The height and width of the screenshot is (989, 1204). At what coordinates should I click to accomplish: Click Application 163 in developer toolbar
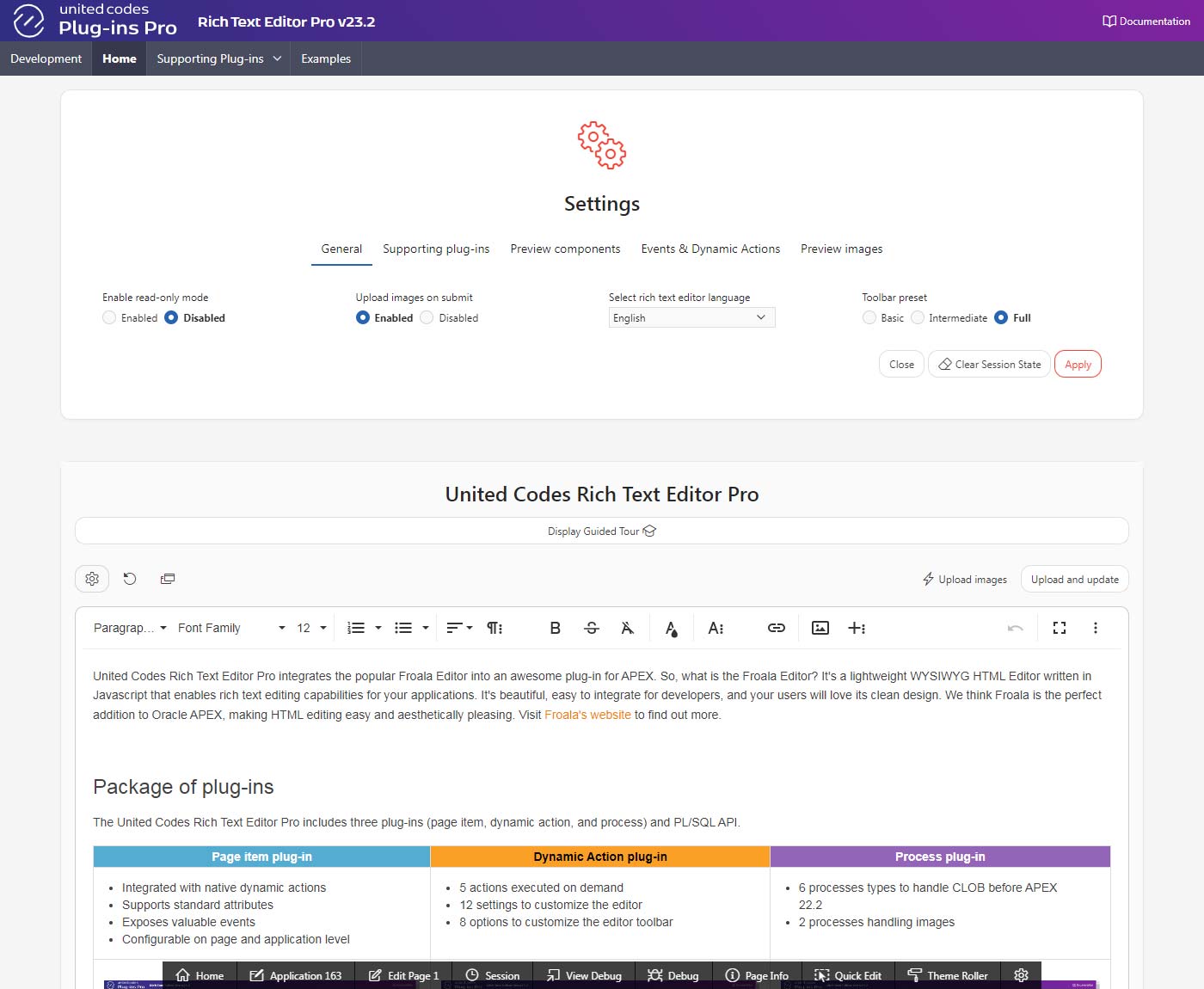coord(295,975)
